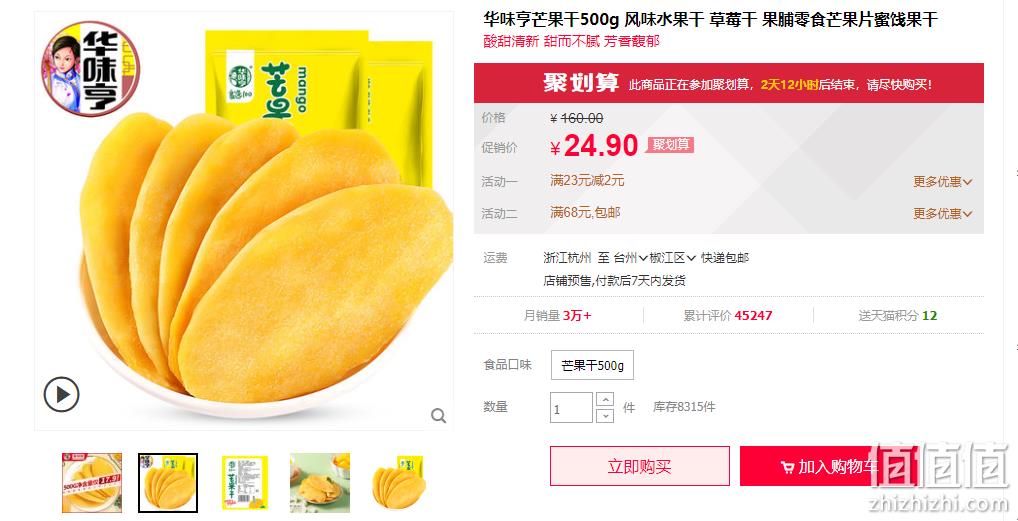The width and height of the screenshot is (1018, 521).
Task: Click the cart icon in 加入购物车
Action: (x=787, y=467)
